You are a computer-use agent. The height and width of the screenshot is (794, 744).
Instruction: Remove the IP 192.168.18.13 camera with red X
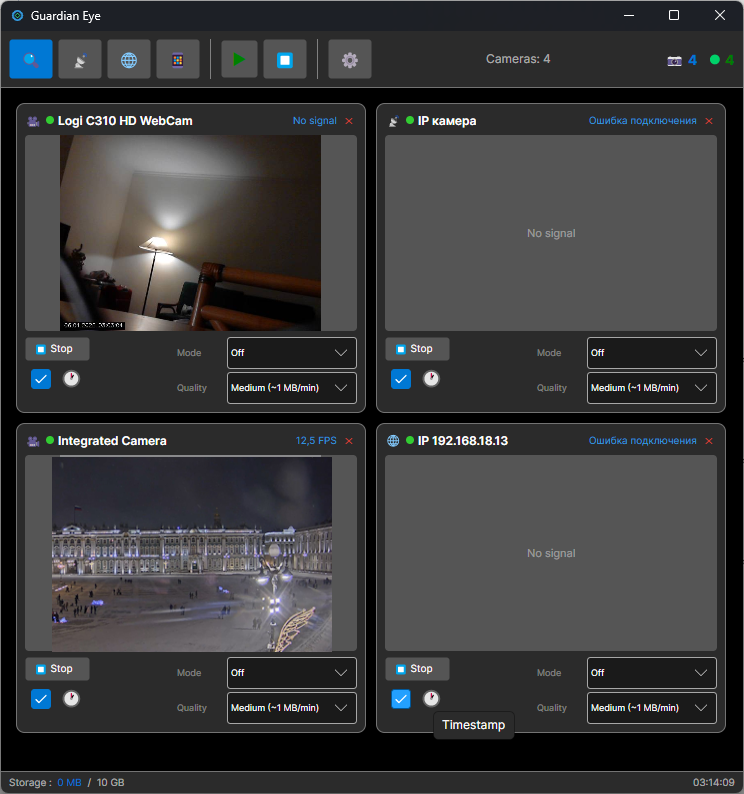click(x=709, y=441)
